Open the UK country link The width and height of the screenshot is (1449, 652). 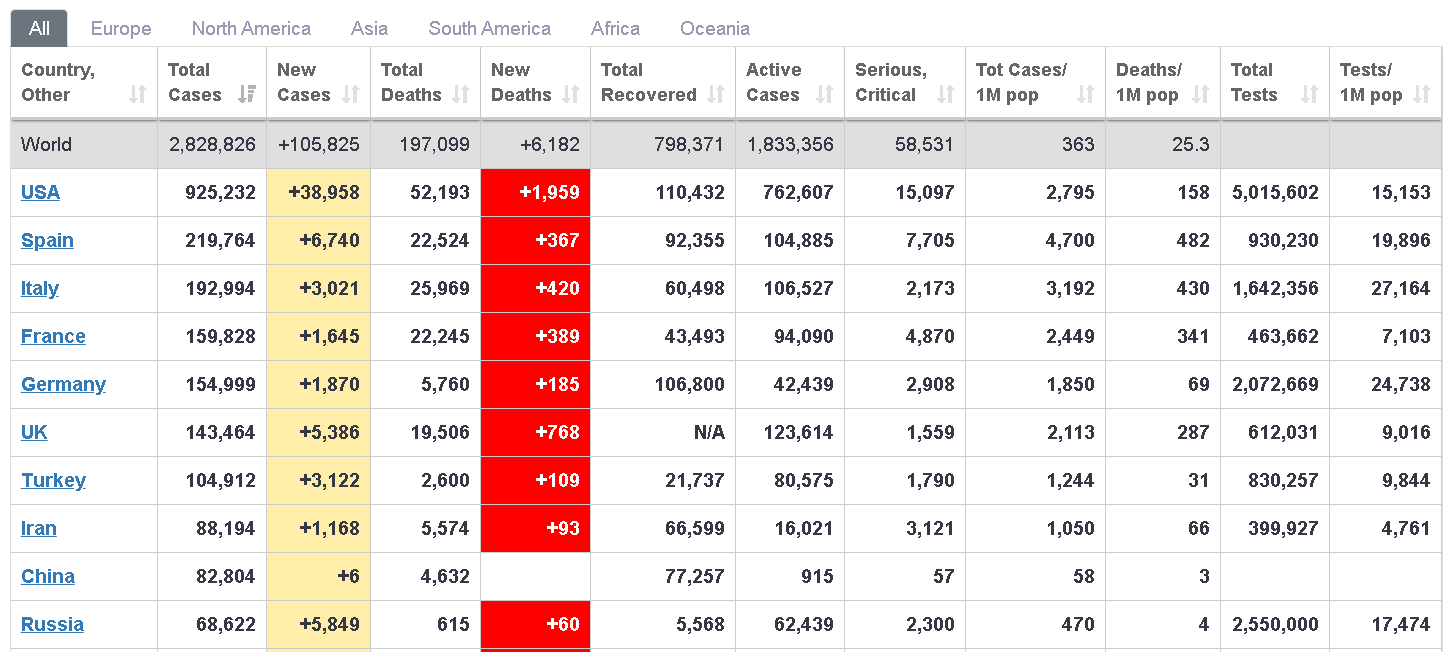34,432
